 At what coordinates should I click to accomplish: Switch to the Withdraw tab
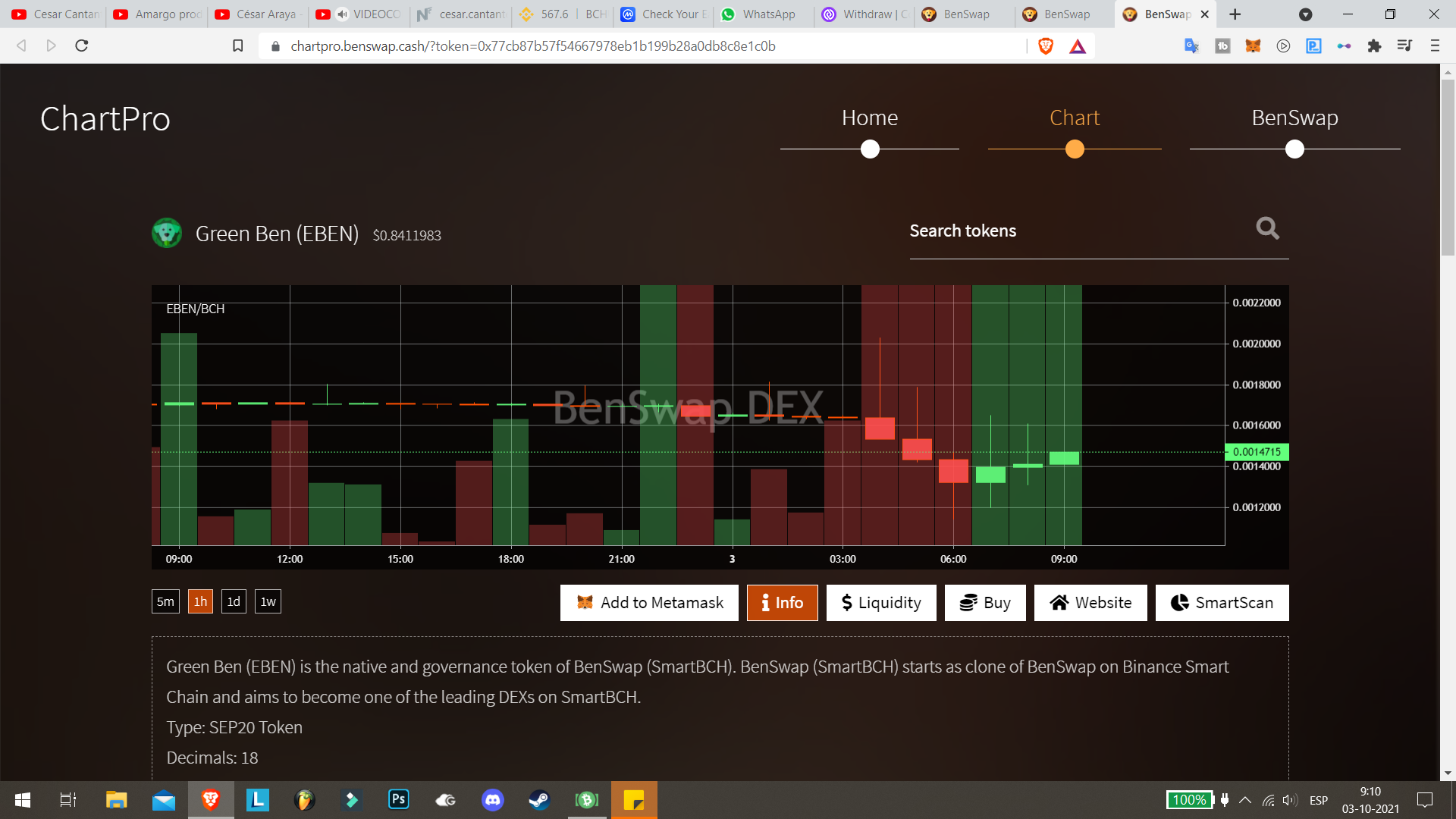(863, 14)
